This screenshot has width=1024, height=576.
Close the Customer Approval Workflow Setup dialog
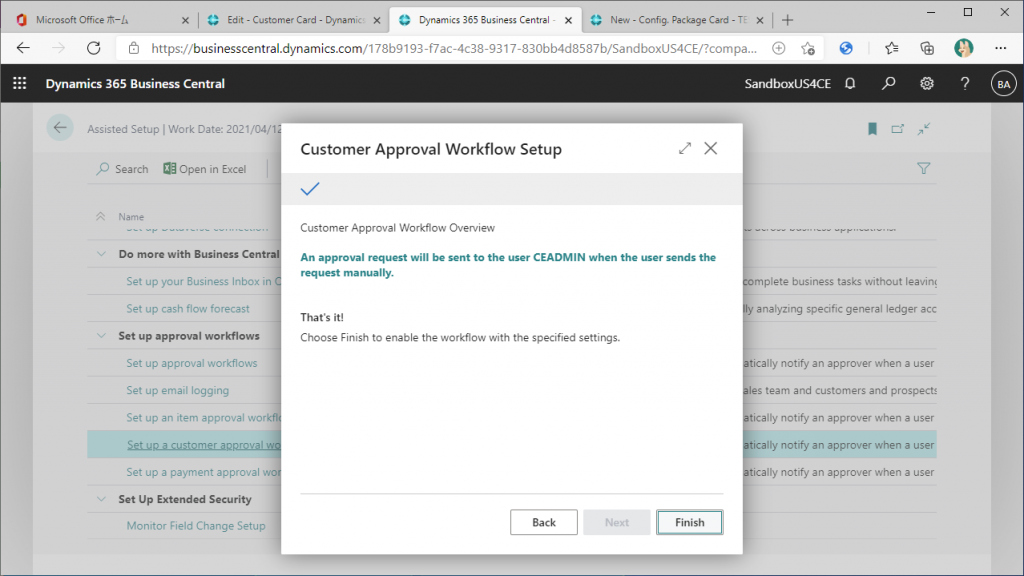click(711, 149)
